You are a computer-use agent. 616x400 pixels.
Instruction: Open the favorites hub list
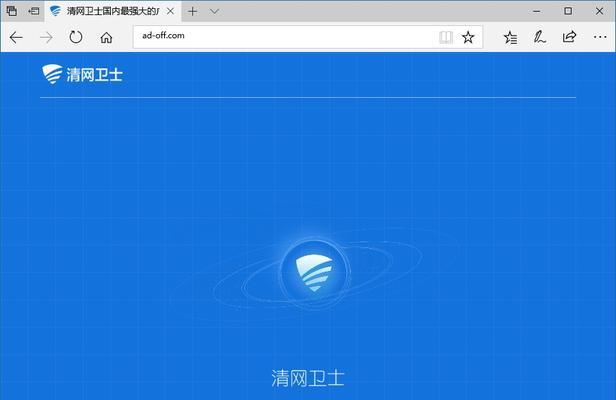(510, 37)
